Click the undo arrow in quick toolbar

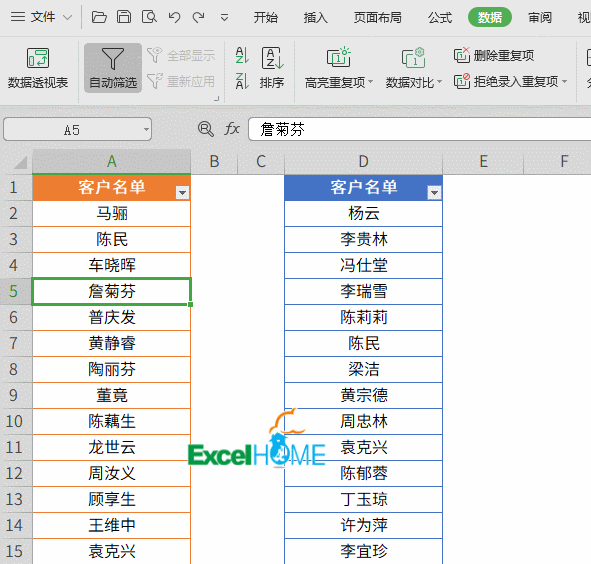(x=174, y=17)
